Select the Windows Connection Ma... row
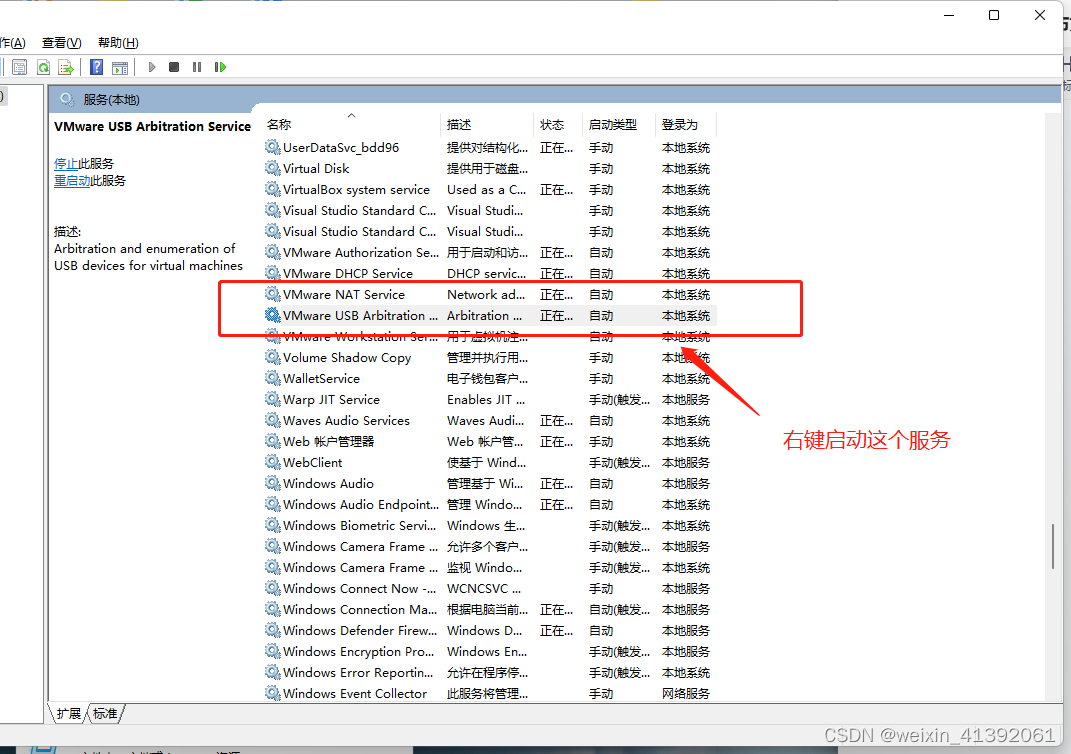Screen dimensions: 1071x754 tap(489, 609)
